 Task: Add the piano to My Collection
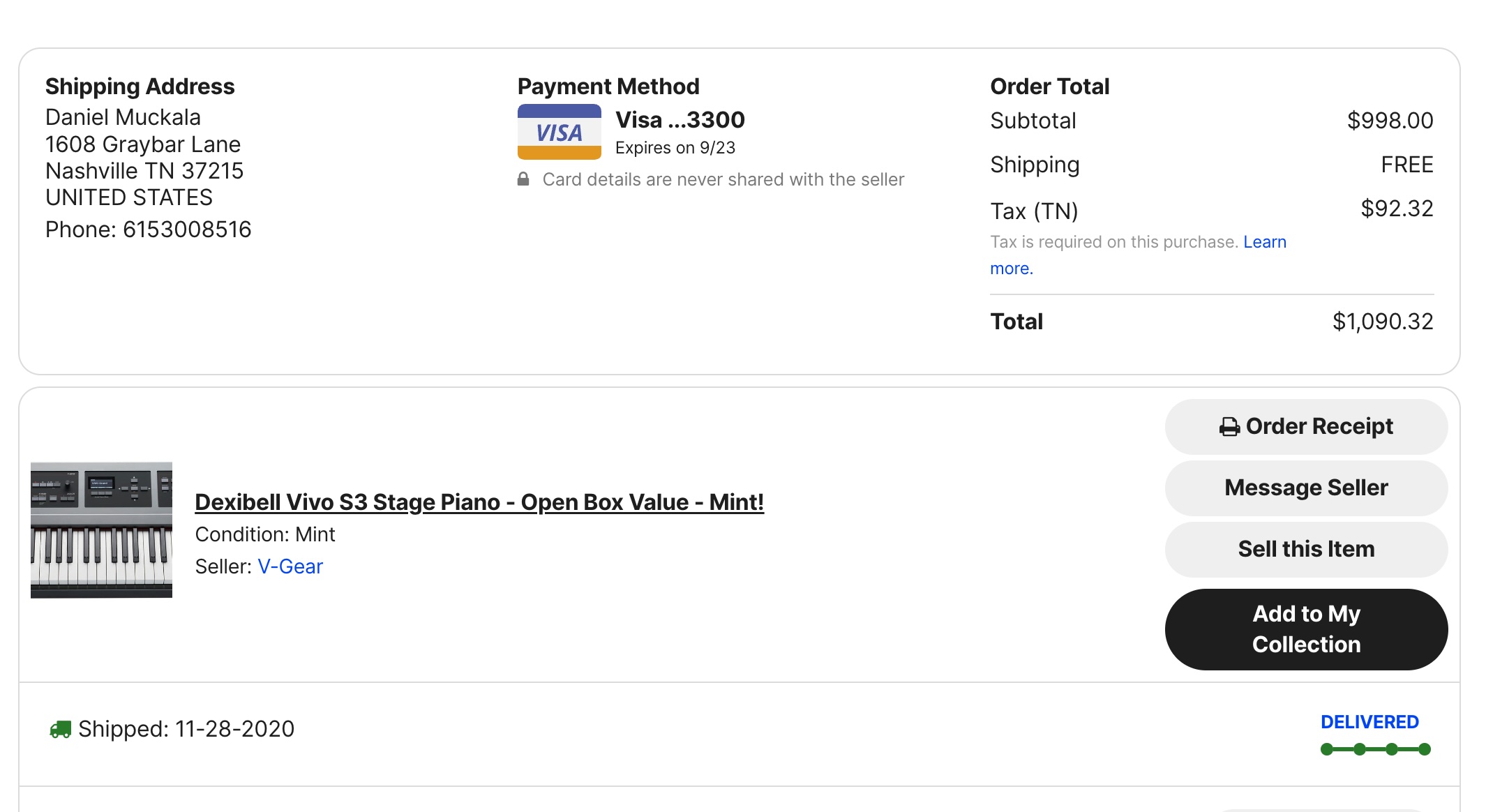[1305, 629]
